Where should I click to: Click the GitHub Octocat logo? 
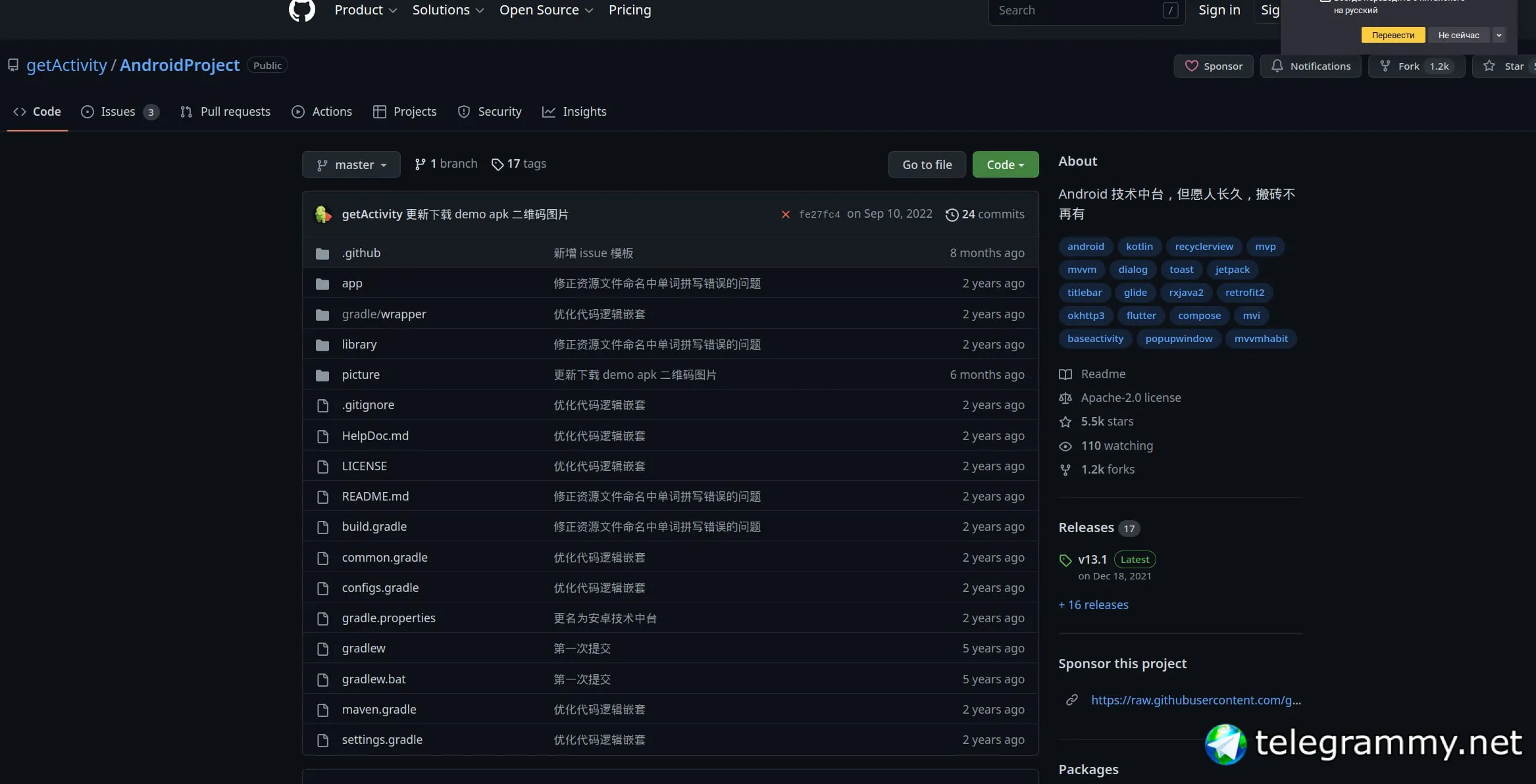302,9
